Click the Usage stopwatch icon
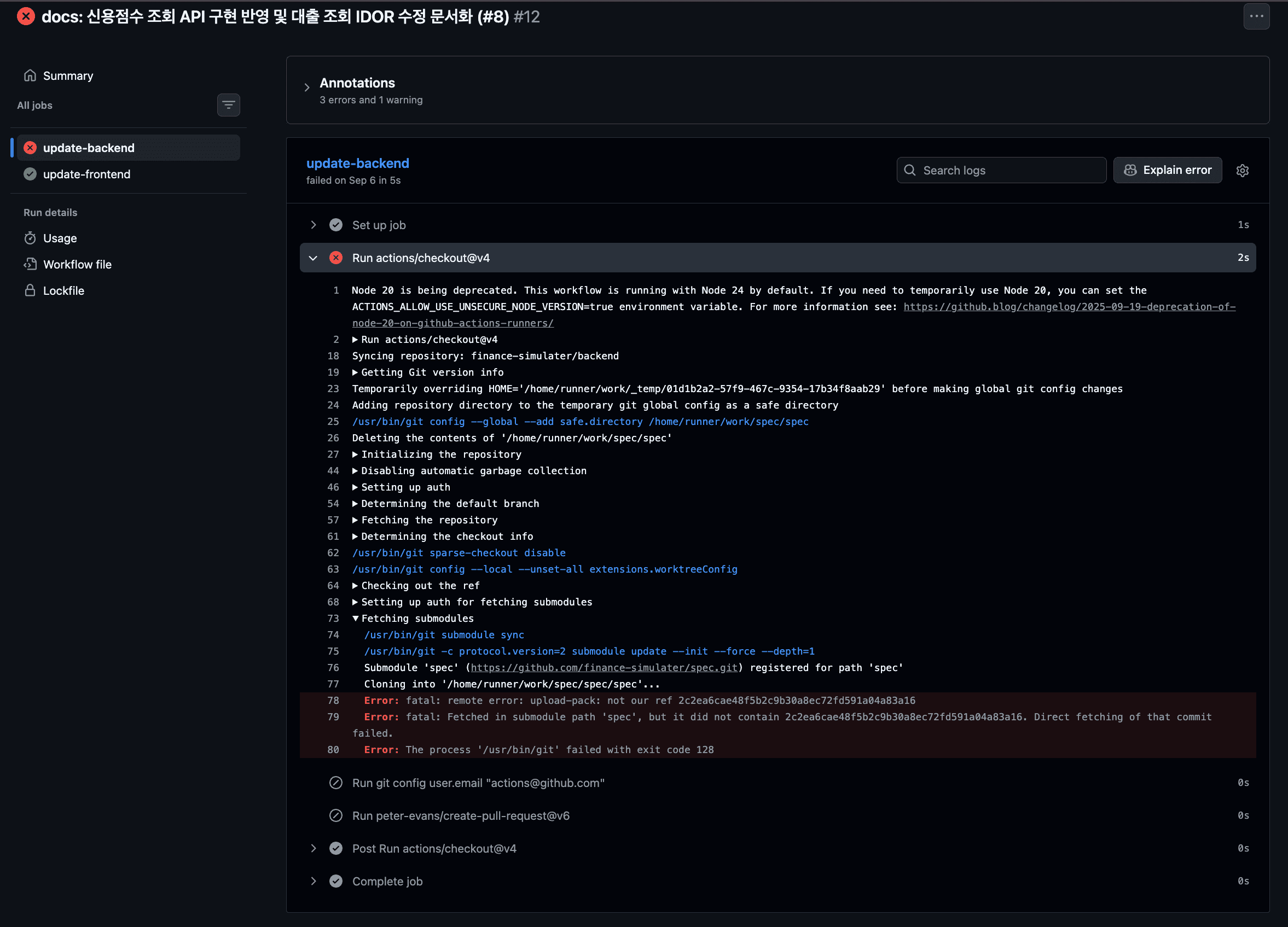 [30, 238]
